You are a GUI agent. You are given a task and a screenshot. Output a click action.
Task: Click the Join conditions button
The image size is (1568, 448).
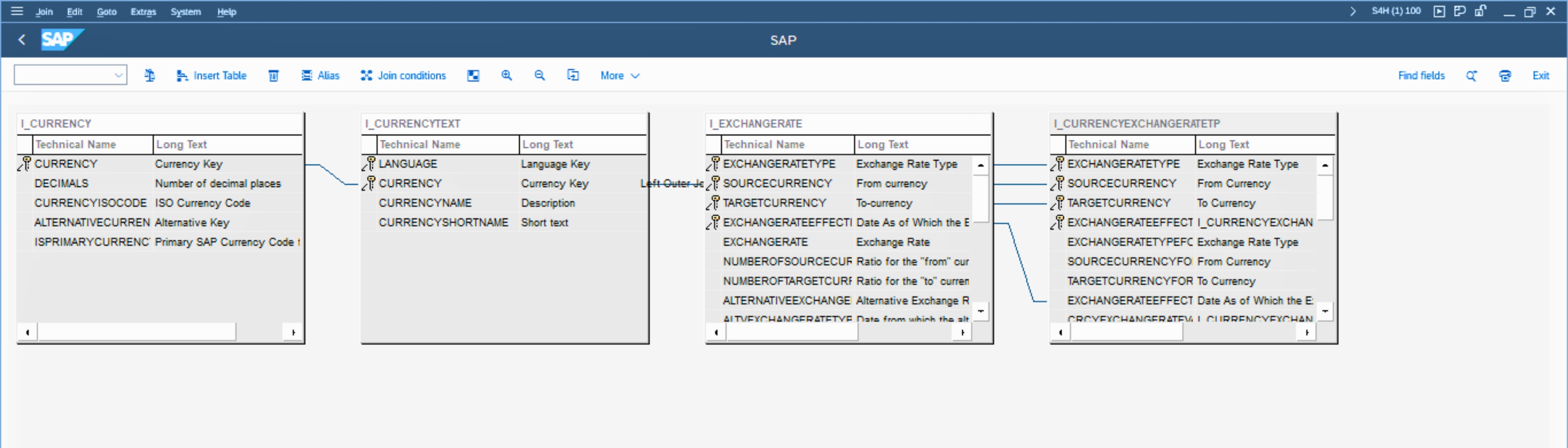coord(403,75)
